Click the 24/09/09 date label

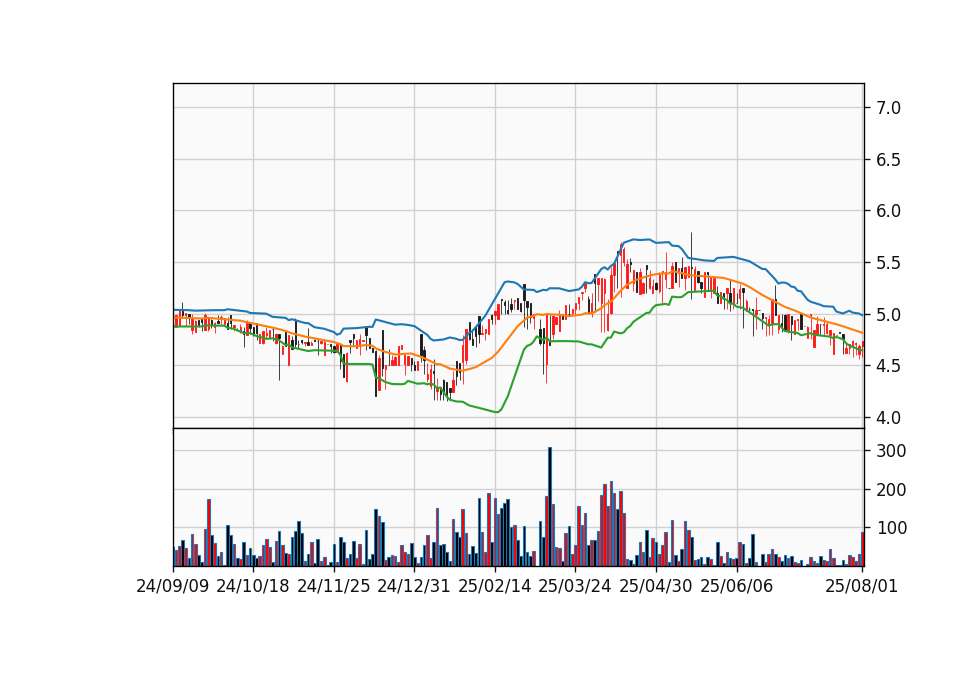click(x=173, y=586)
